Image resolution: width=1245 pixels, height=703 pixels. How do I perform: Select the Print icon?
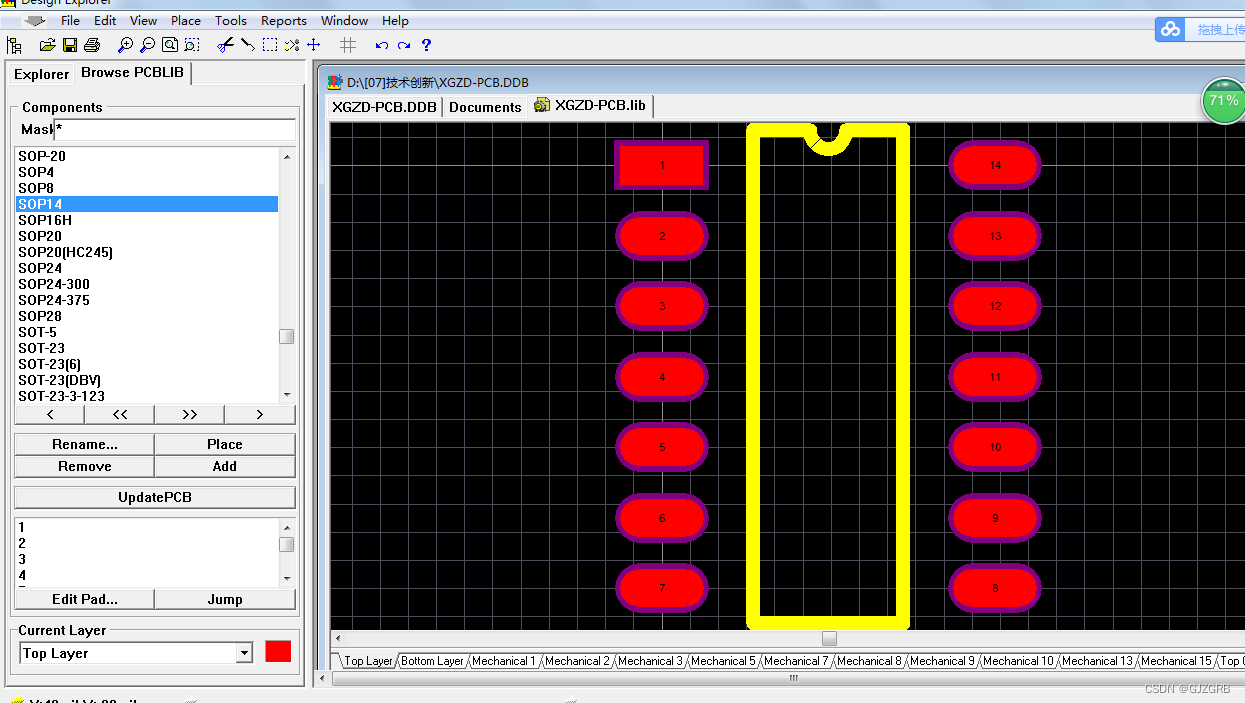pos(93,44)
